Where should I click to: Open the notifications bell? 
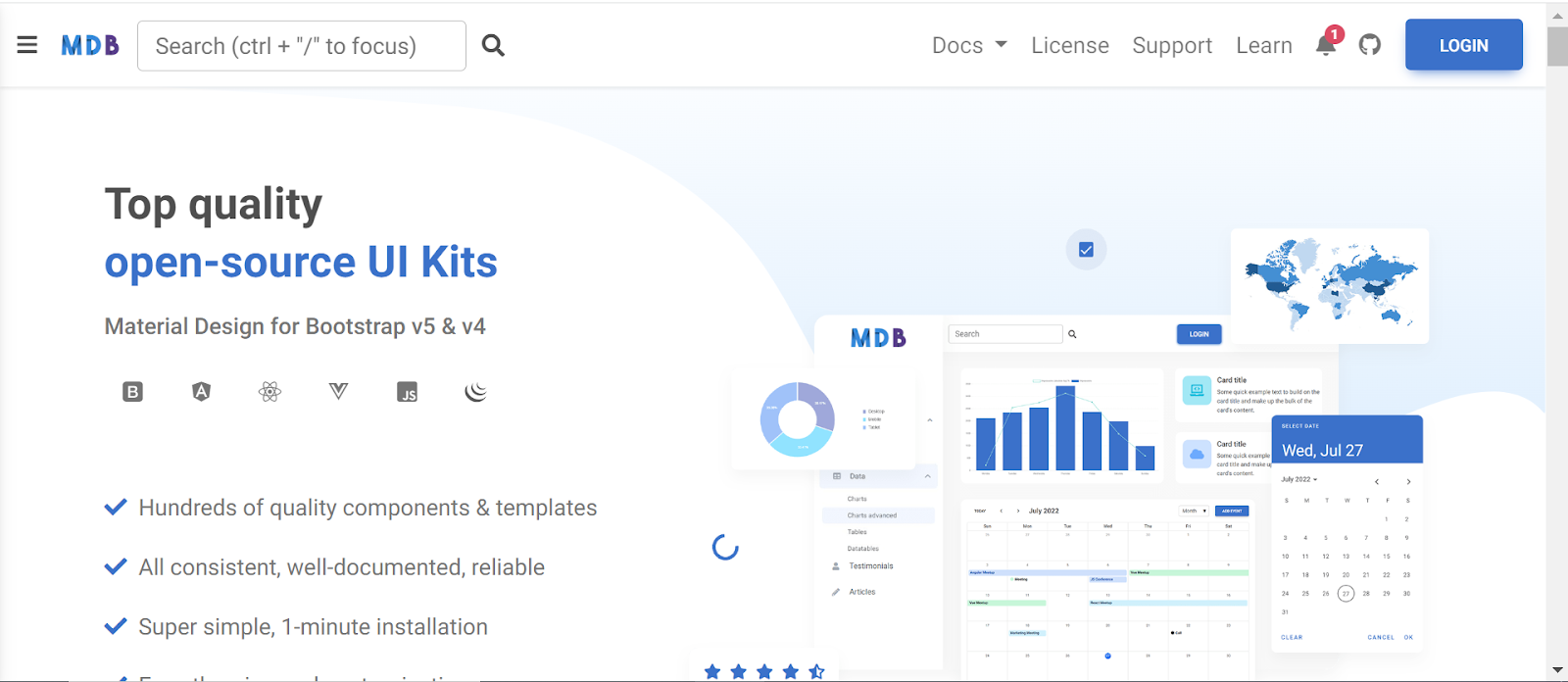(1326, 44)
